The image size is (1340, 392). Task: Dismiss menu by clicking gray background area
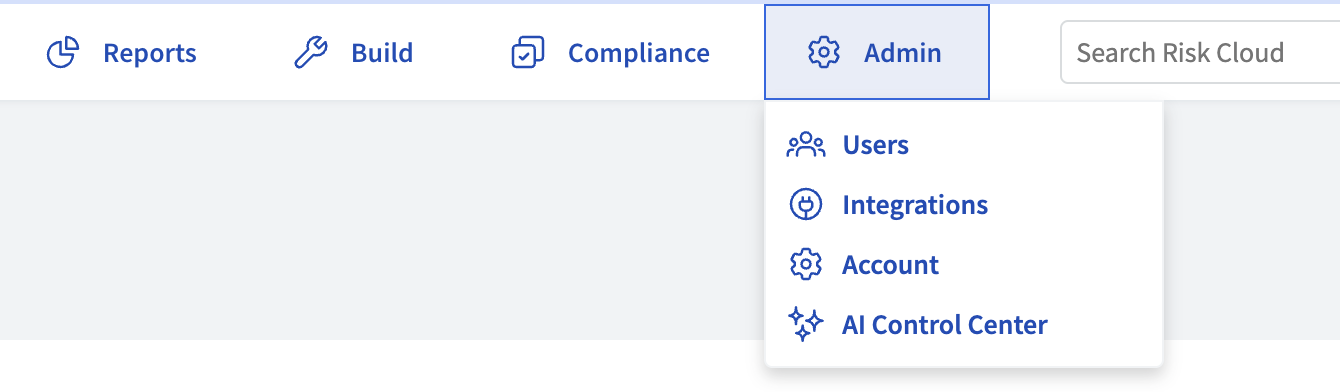(380, 220)
